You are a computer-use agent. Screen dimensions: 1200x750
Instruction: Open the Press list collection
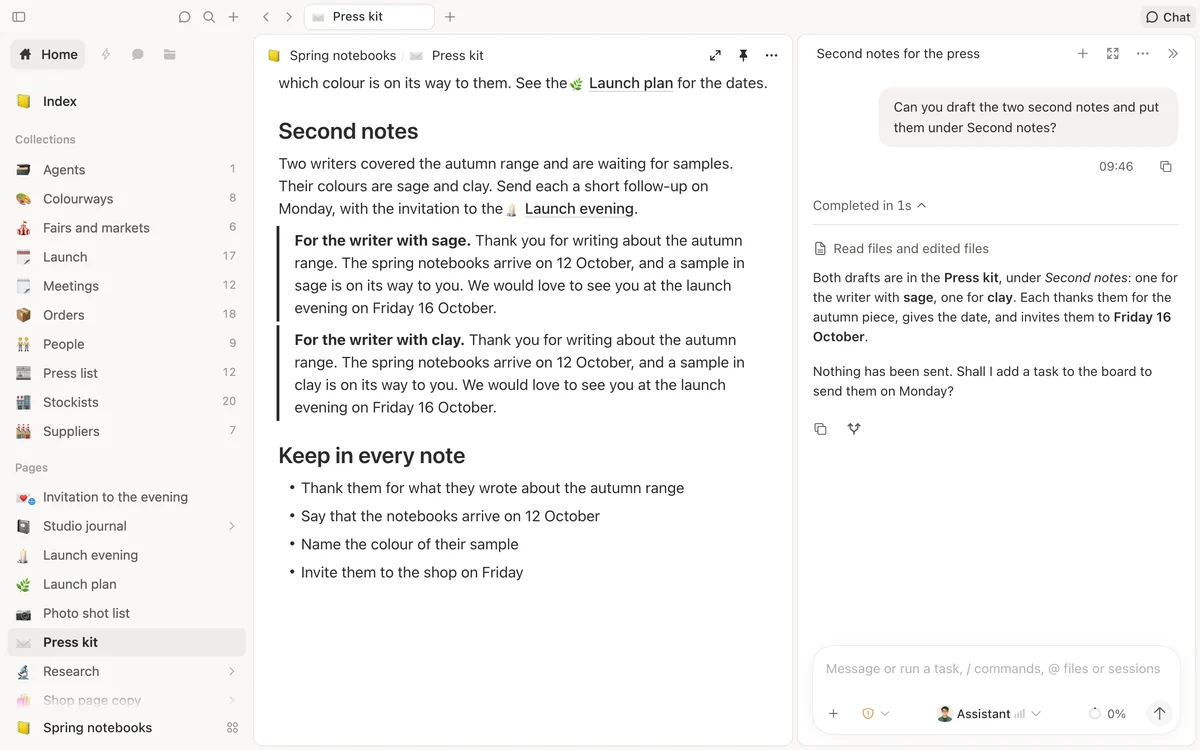pos(126,373)
